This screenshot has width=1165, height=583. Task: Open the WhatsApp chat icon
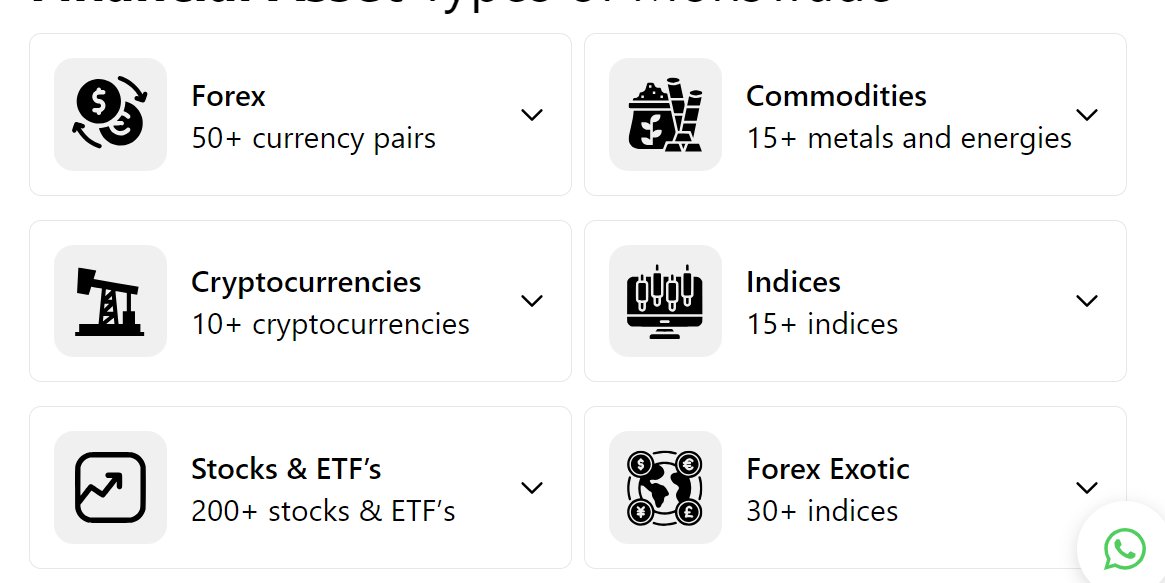click(1125, 549)
